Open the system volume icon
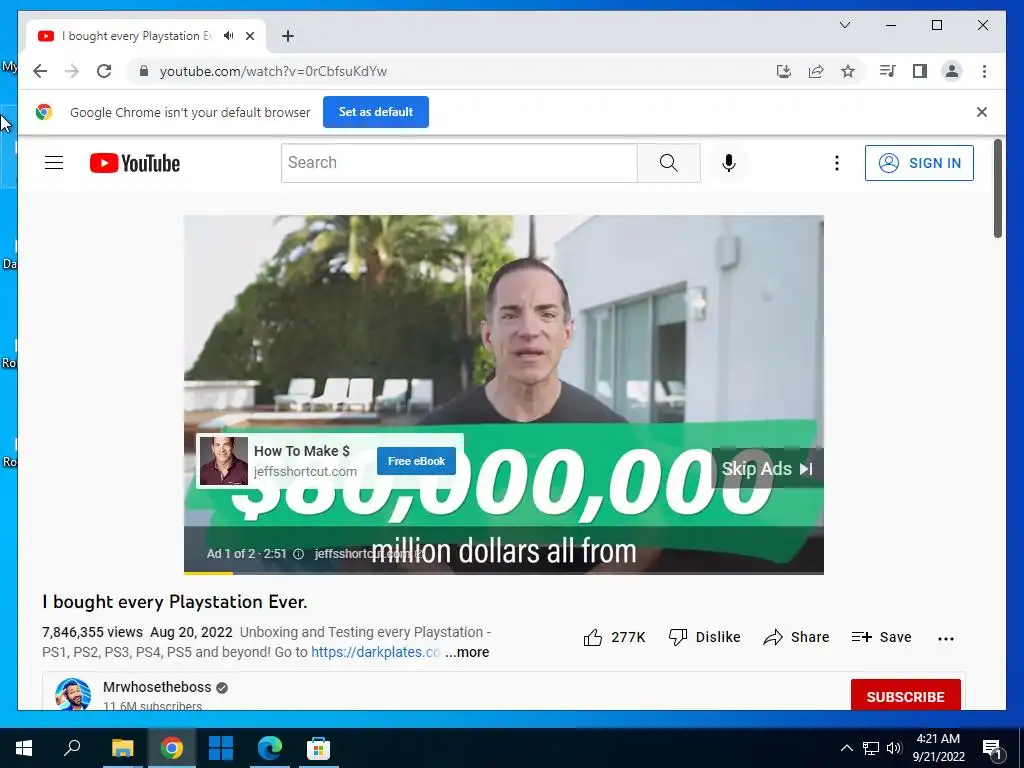This screenshot has width=1024, height=768. [894, 748]
